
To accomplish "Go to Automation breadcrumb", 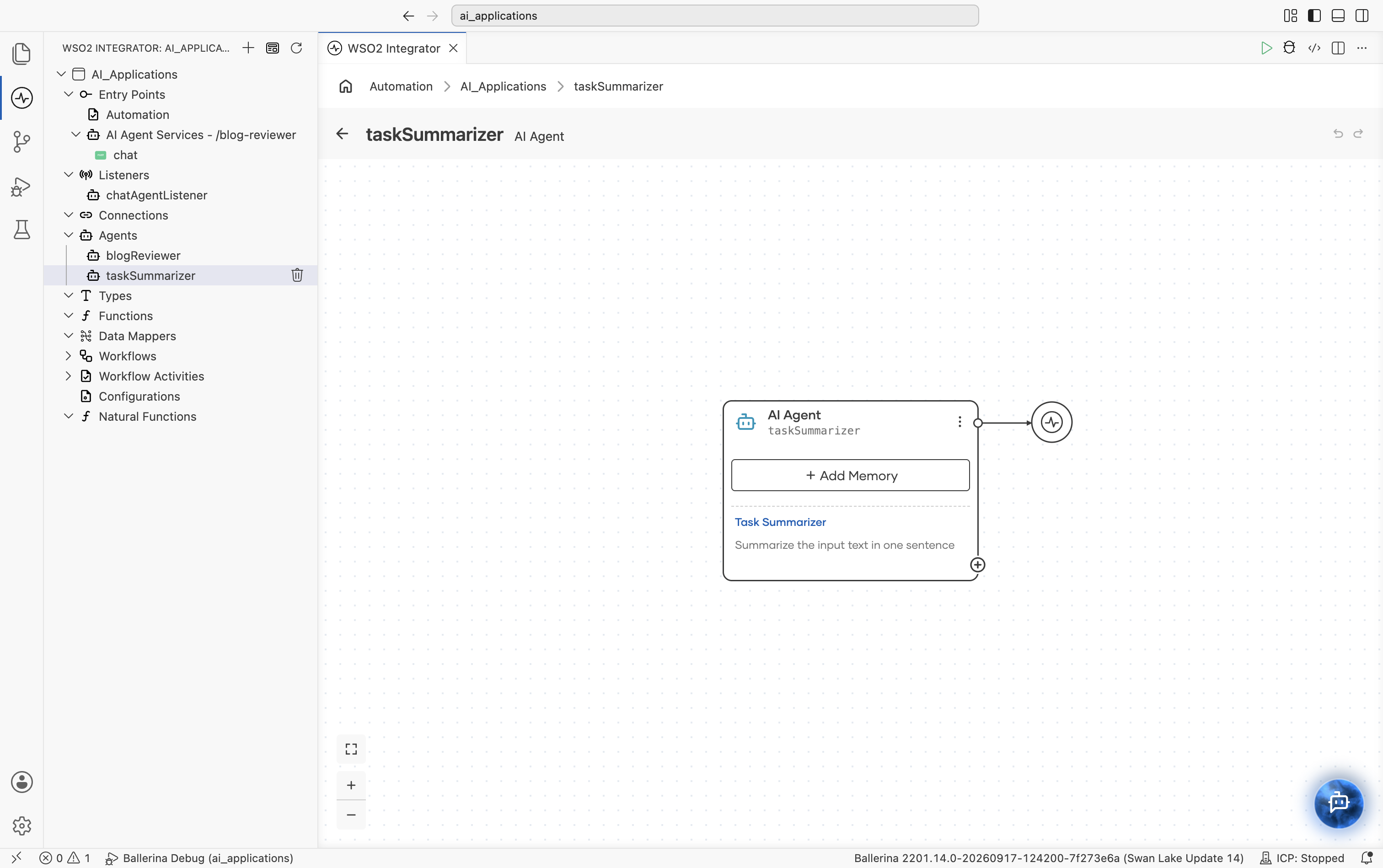I will (401, 86).
